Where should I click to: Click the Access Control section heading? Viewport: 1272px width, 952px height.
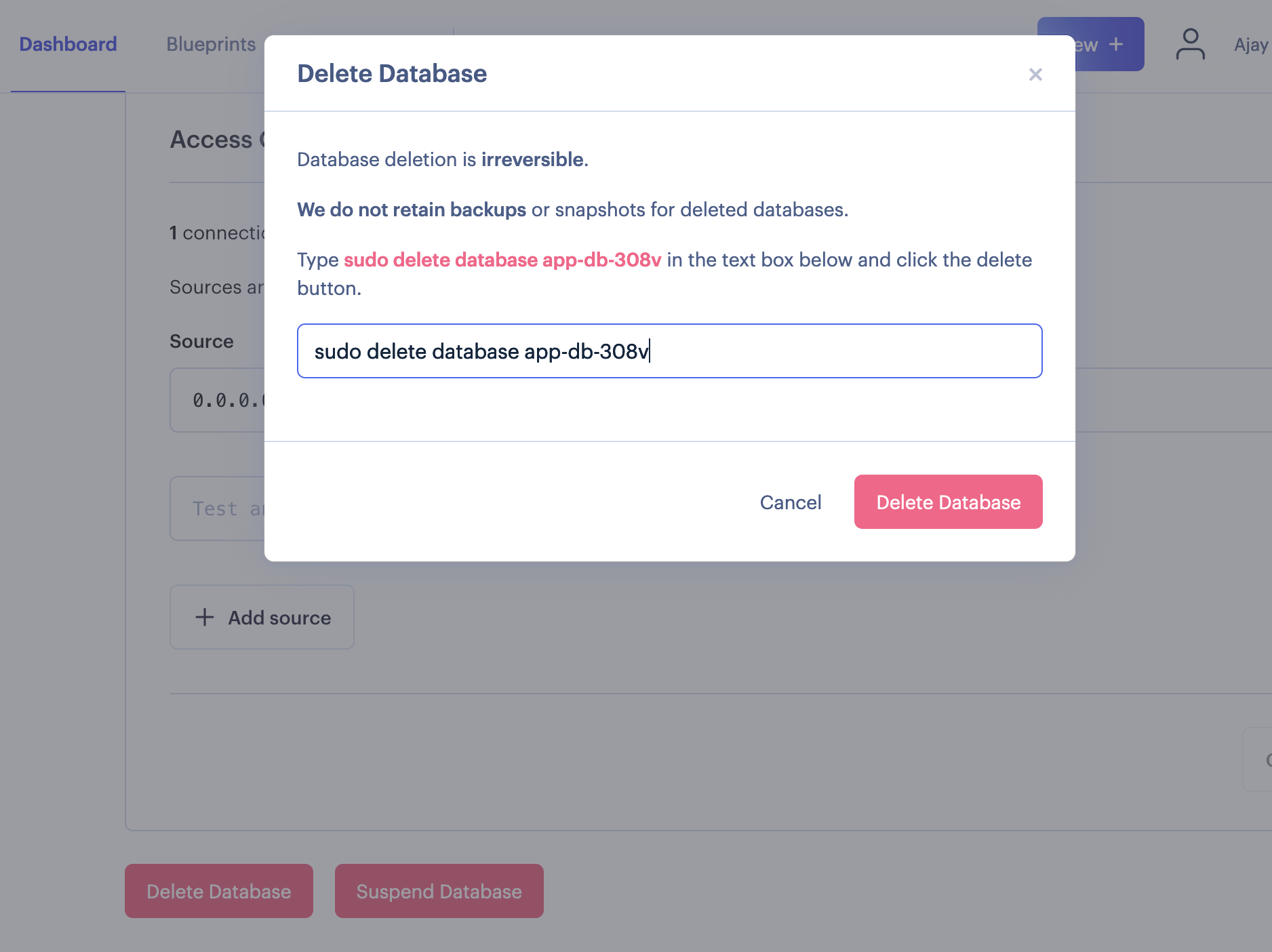click(x=217, y=139)
